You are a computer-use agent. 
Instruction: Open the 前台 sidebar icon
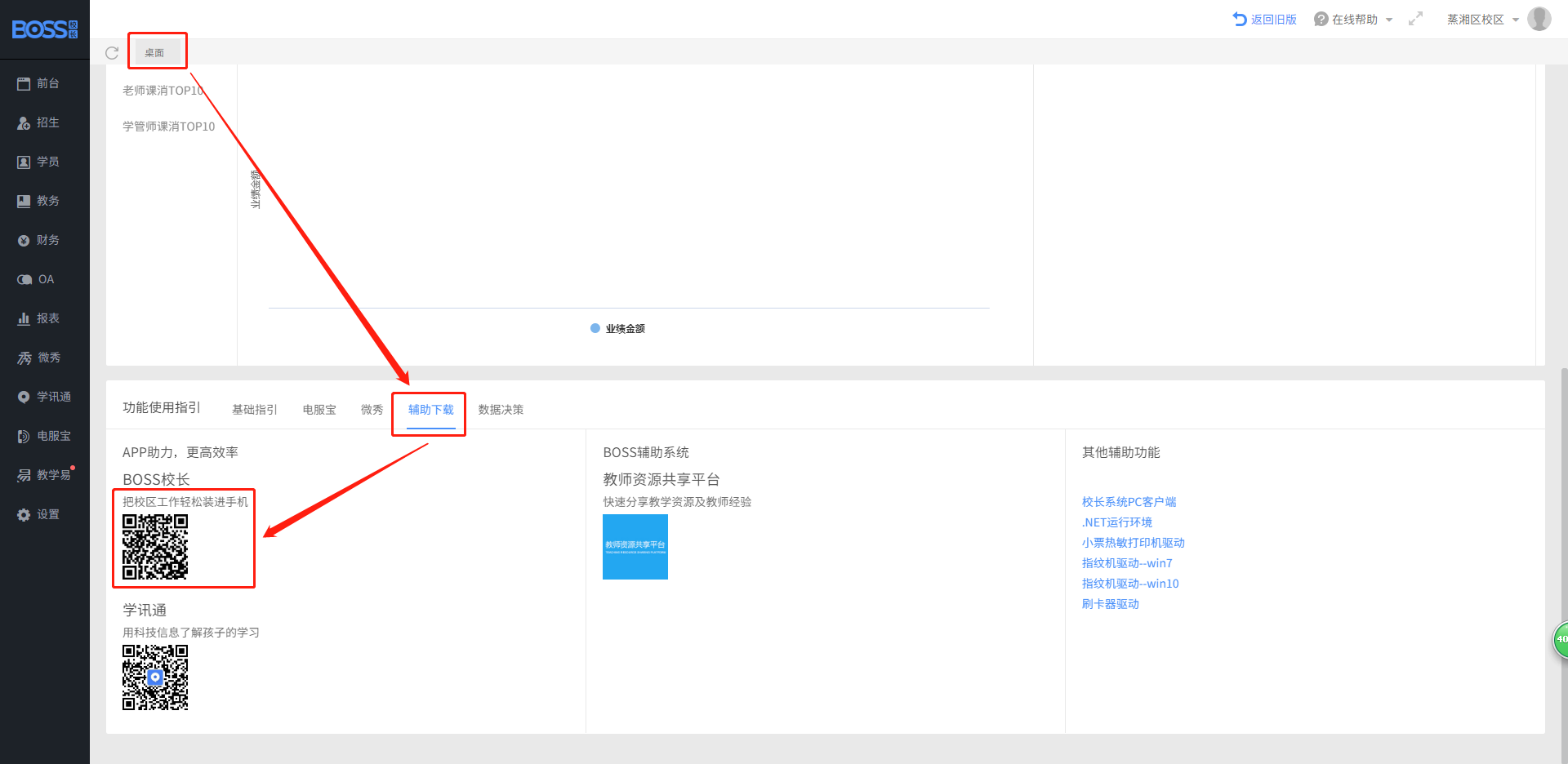[x=24, y=83]
